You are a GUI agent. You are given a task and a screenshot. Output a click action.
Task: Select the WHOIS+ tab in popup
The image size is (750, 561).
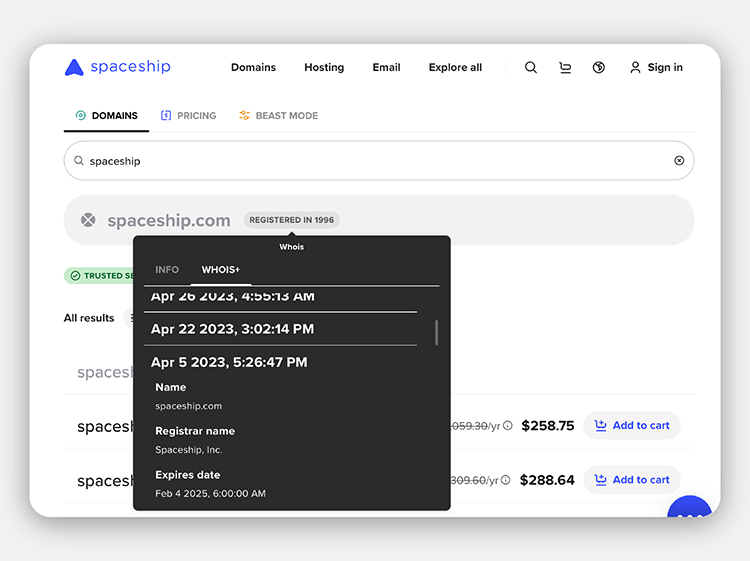(221, 270)
